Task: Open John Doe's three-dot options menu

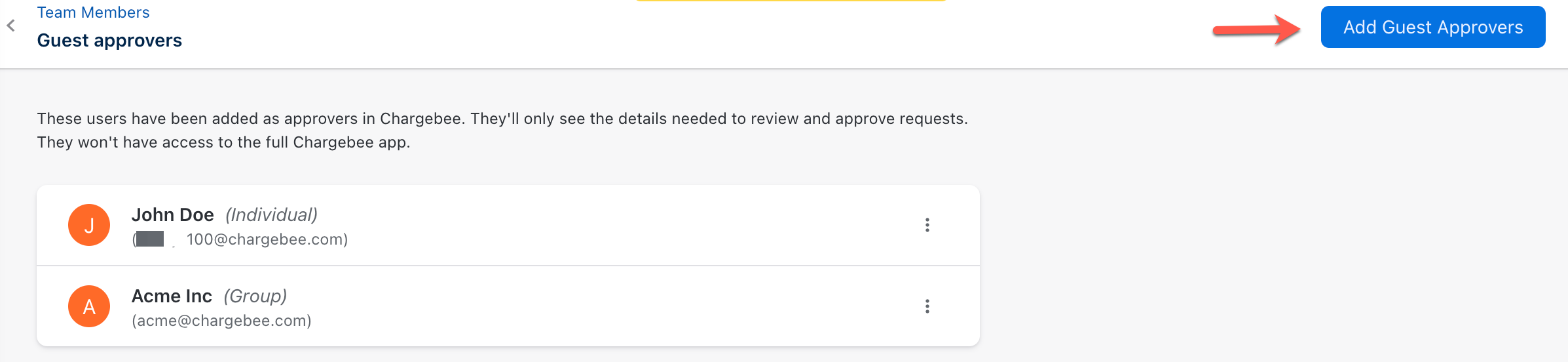Action: [x=927, y=225]
